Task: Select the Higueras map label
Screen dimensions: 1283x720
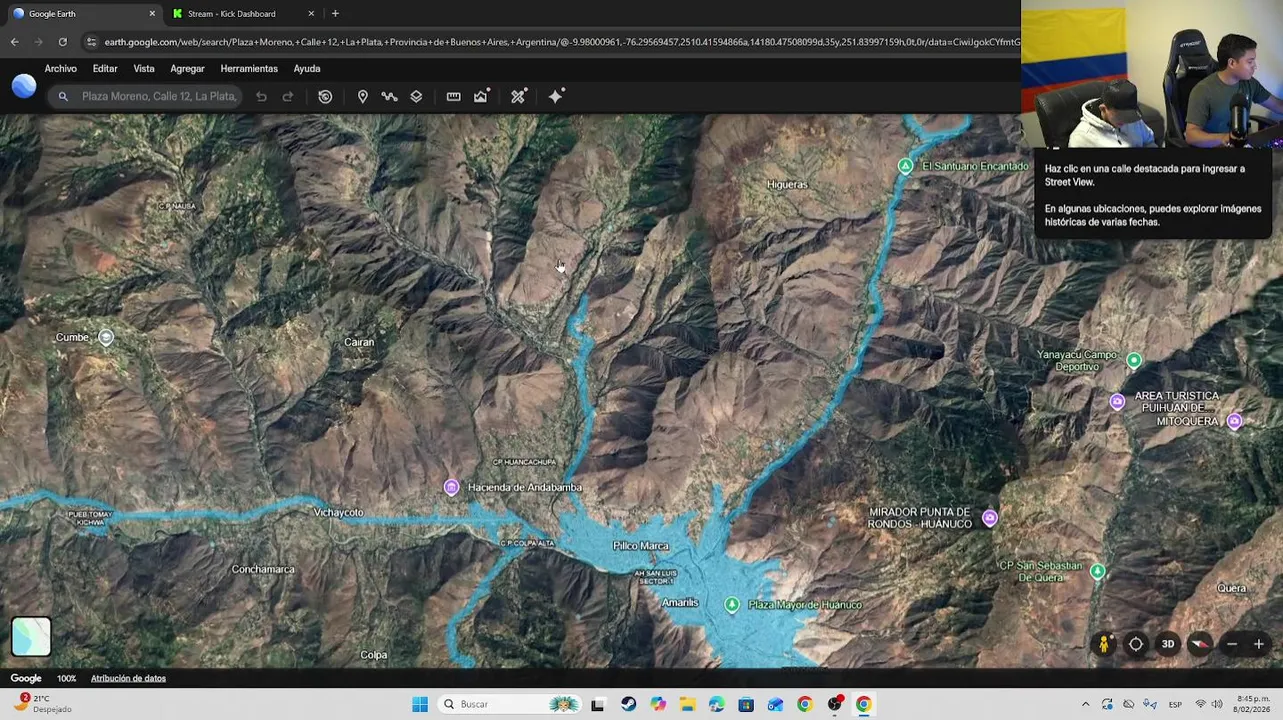Action: (x=787, y=185)
